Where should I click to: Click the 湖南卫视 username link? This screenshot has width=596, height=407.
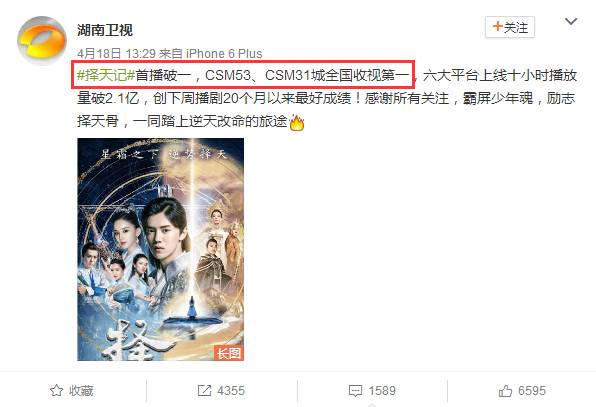point(105,30)
